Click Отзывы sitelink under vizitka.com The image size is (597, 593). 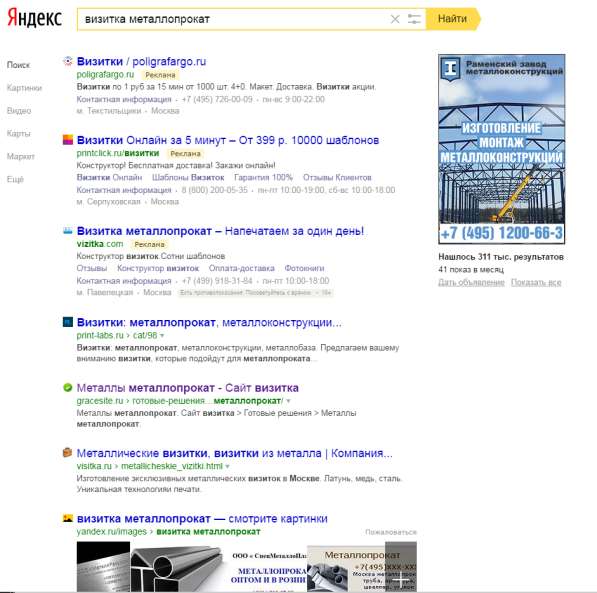(92, 268)
